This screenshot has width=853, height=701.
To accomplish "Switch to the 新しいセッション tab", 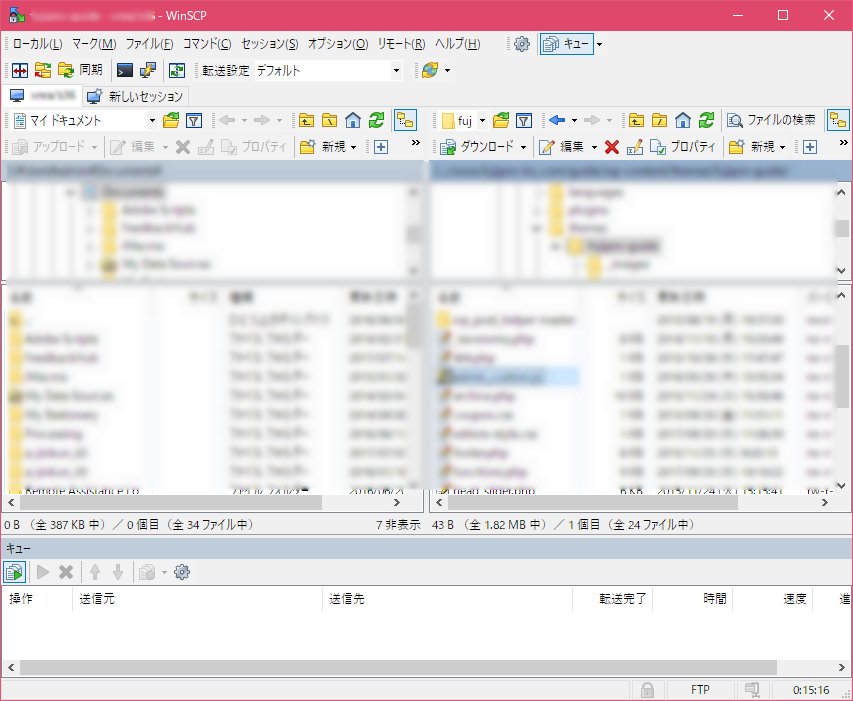I will point(135,96).
